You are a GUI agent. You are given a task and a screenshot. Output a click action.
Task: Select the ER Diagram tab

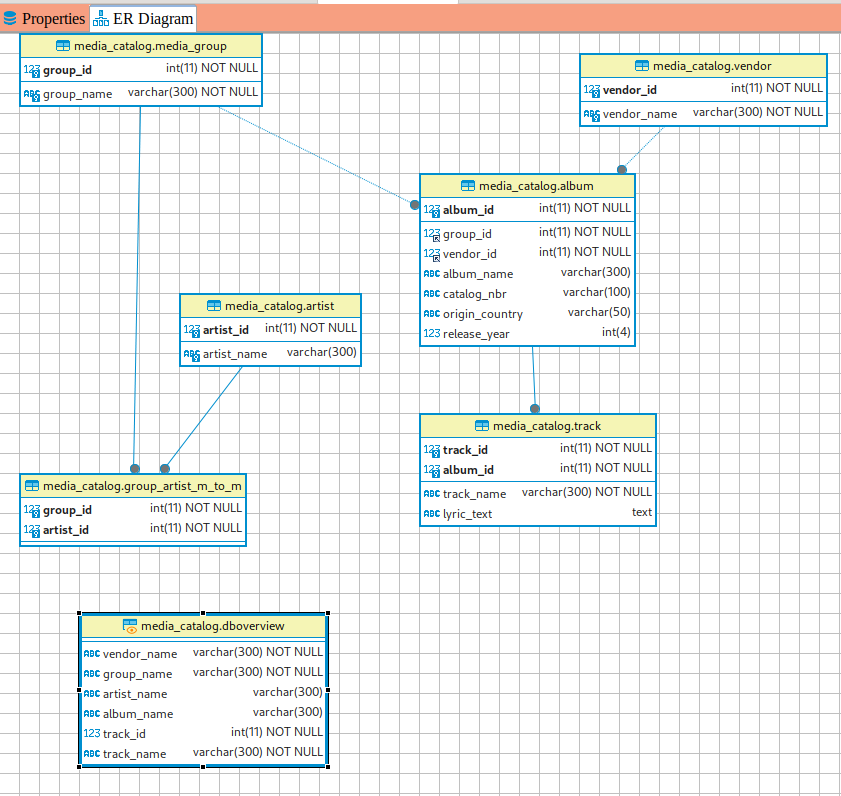point(142,18)
